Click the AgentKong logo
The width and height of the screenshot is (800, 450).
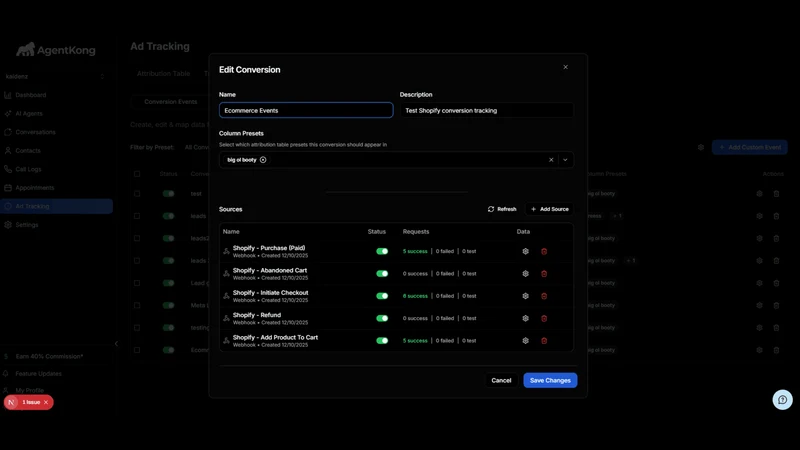pos(56,49)
